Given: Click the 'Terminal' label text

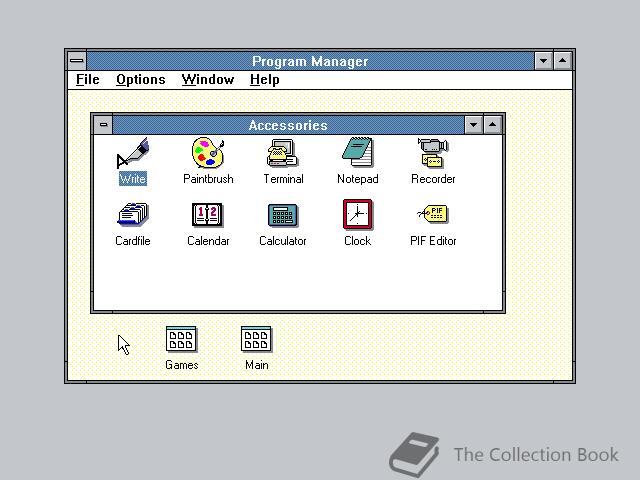Looking at the screenshot, I should click(283, 179).
